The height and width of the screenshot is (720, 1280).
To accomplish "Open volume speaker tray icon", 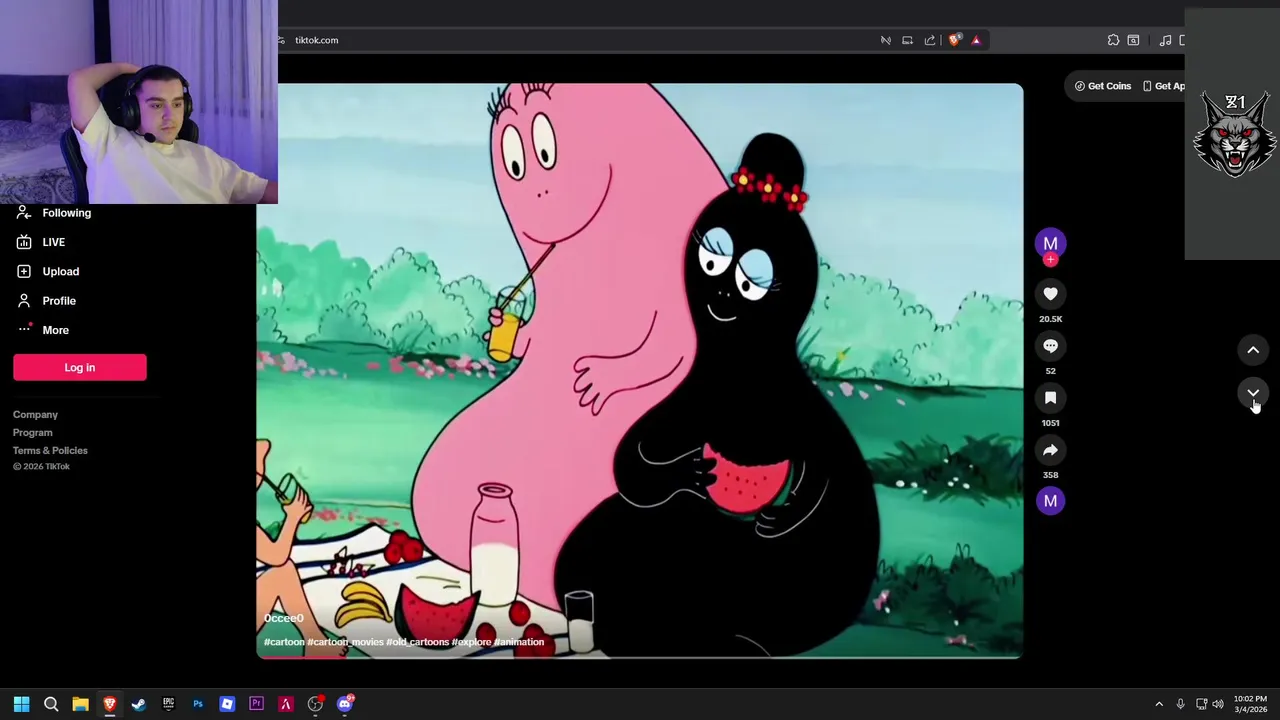I will (x=1218, y=704).
